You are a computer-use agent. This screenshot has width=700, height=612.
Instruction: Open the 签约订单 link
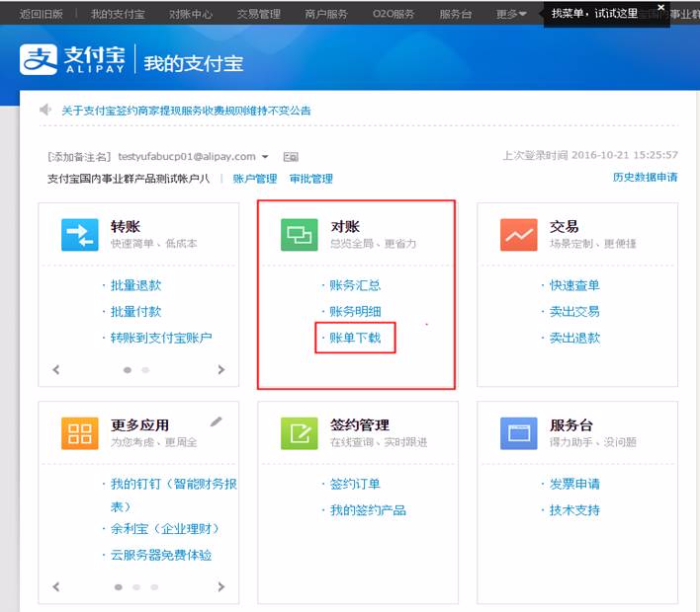(355, 484)
